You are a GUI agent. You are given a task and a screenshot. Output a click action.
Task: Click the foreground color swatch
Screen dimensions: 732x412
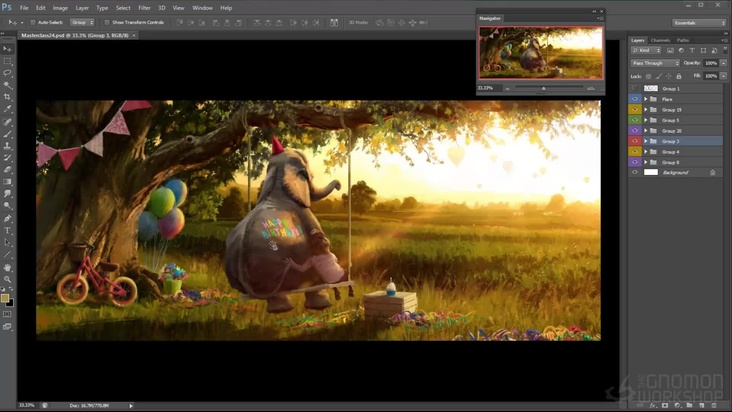pos(5,297)
